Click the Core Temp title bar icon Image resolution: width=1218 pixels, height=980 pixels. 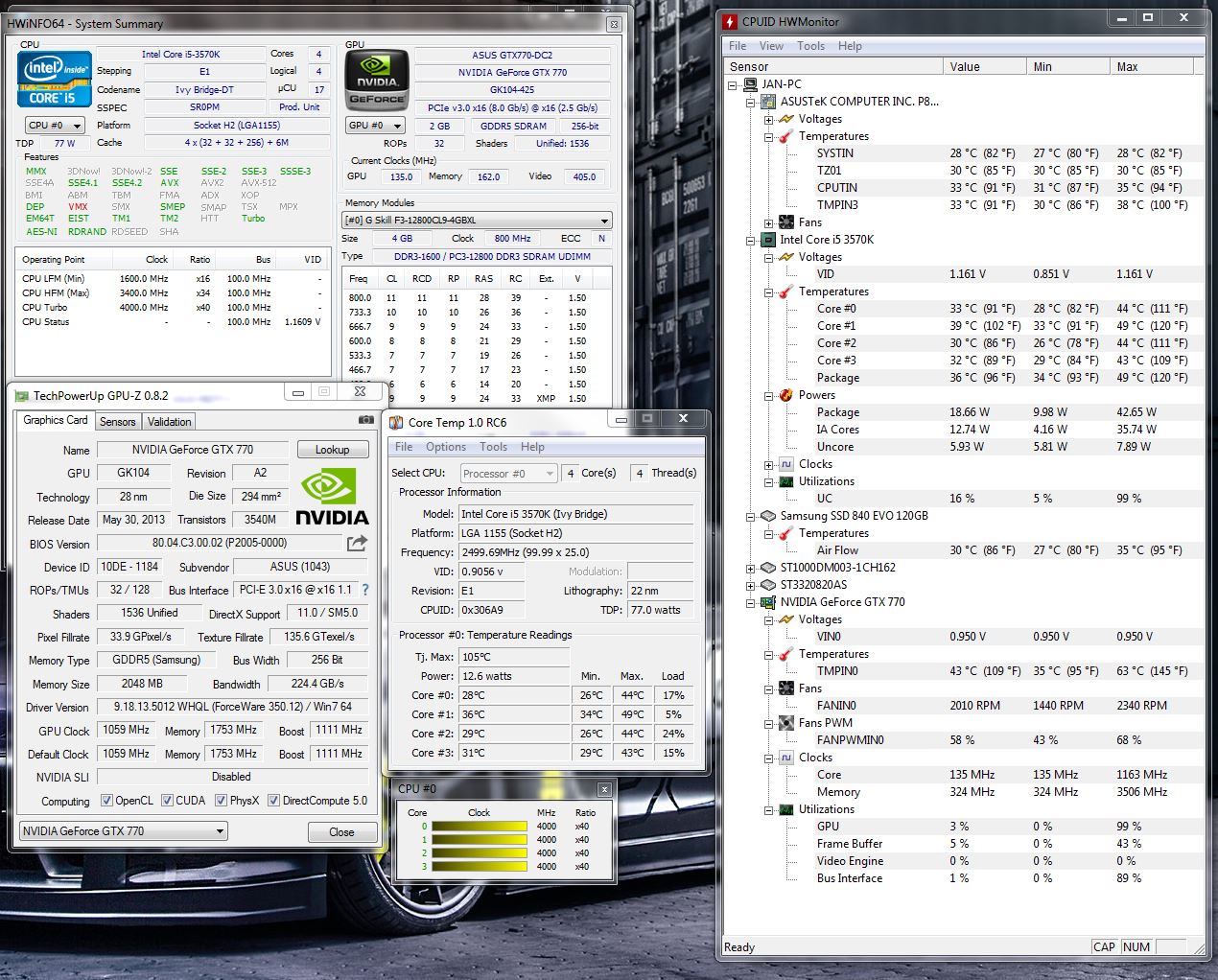[x=396, y=422]
